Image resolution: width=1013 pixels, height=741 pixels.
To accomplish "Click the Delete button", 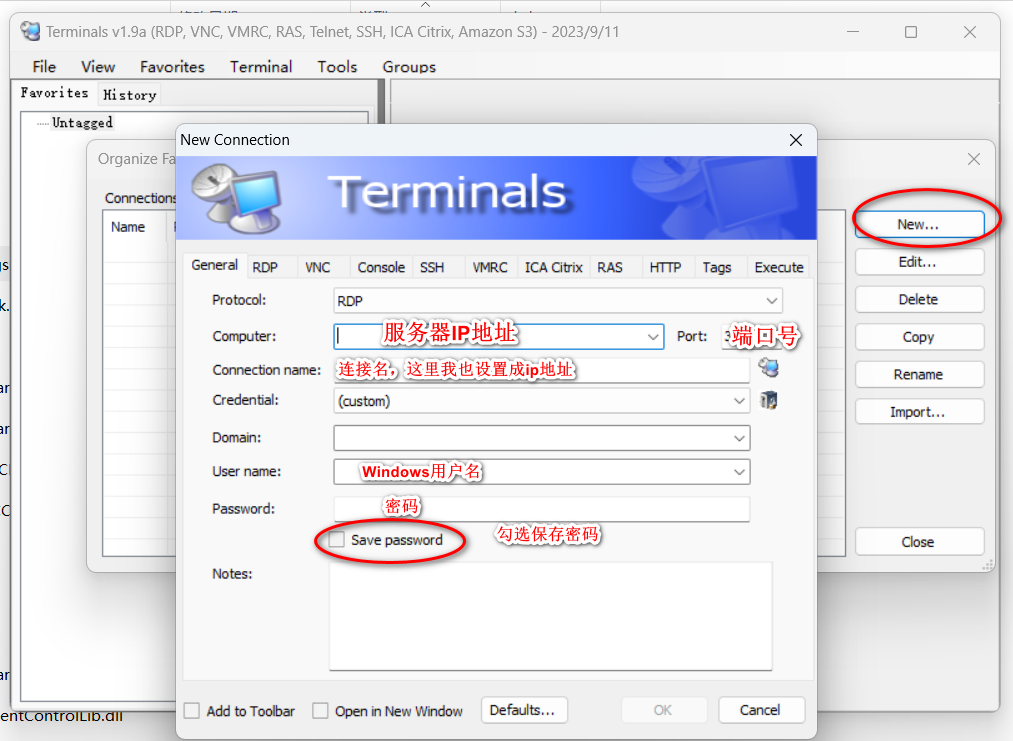I will [x=919, y=299].
